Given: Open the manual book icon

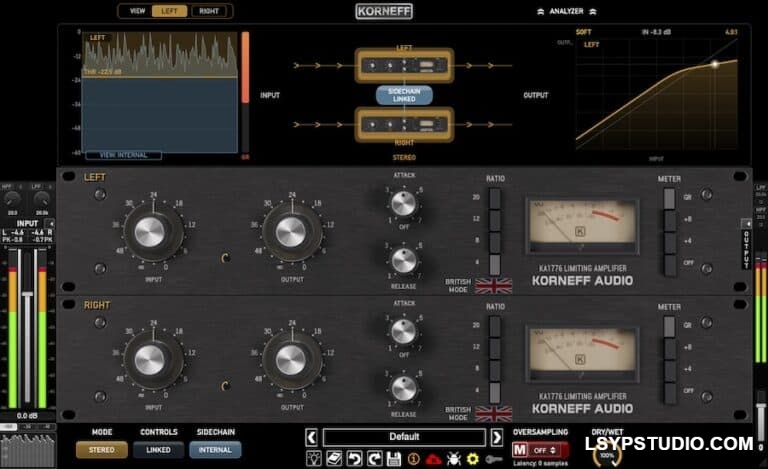Looking at the screenshot, I should pos(334,459).
